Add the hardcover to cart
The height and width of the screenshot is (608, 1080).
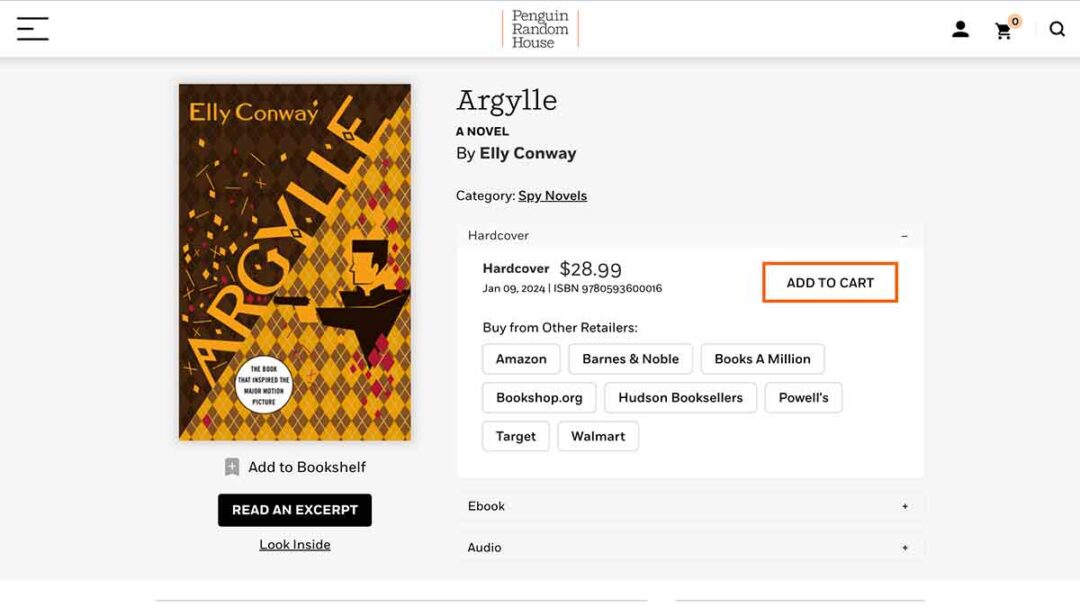point(830,283)
